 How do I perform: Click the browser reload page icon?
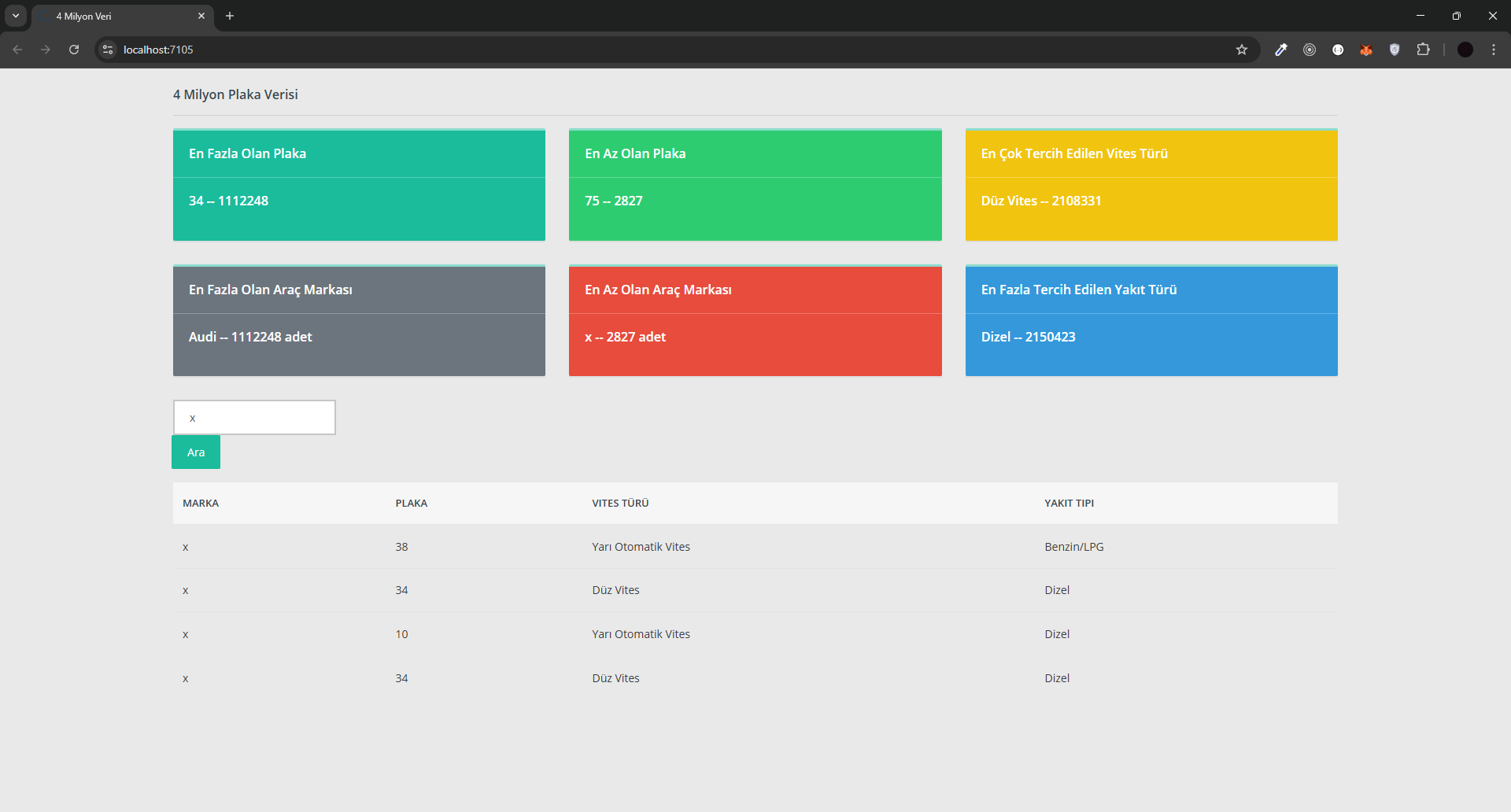pyautogui.click(x=74, y=50)
